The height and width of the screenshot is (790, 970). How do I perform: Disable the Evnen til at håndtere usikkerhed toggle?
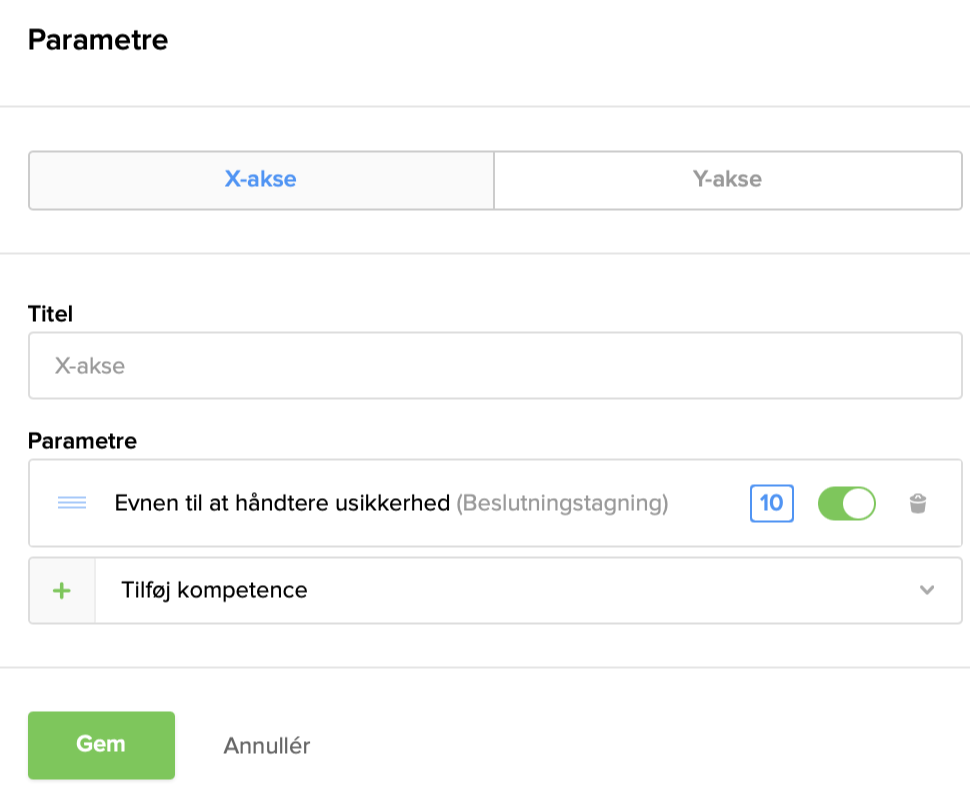[x=846, y=504]
